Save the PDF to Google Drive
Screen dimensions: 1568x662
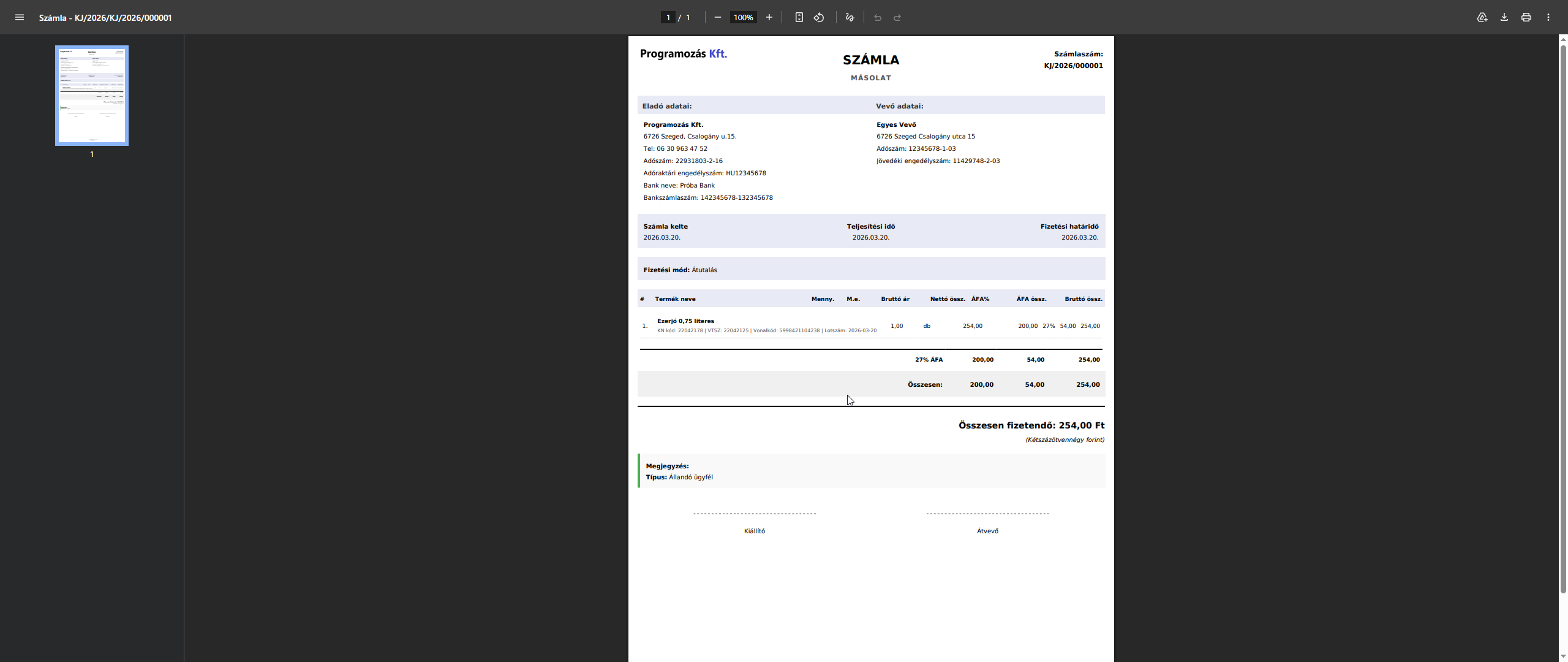tap(1482, 17)
